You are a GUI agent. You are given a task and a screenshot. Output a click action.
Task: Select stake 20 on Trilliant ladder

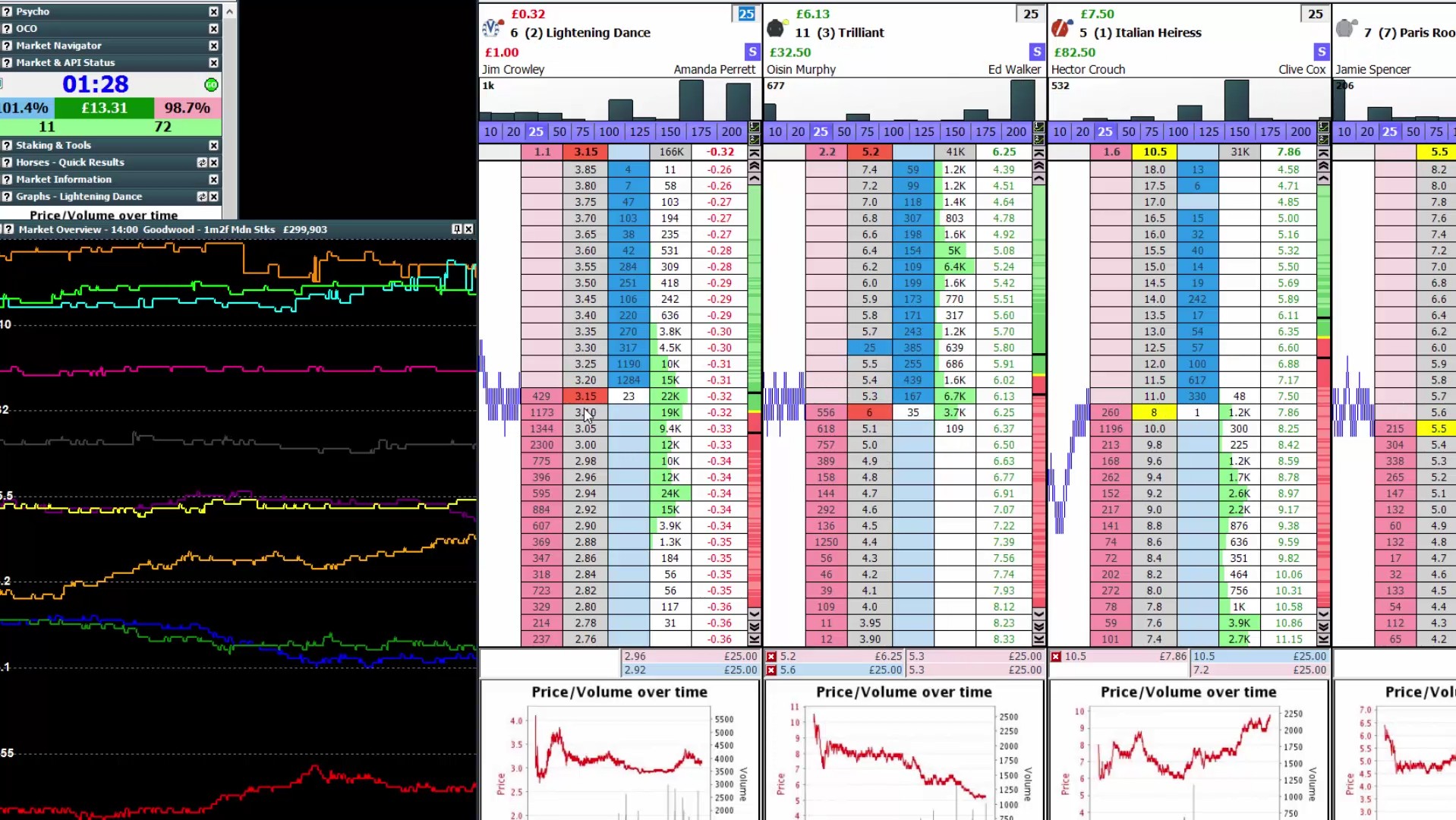pyautogui.click(x=798, y=132)
